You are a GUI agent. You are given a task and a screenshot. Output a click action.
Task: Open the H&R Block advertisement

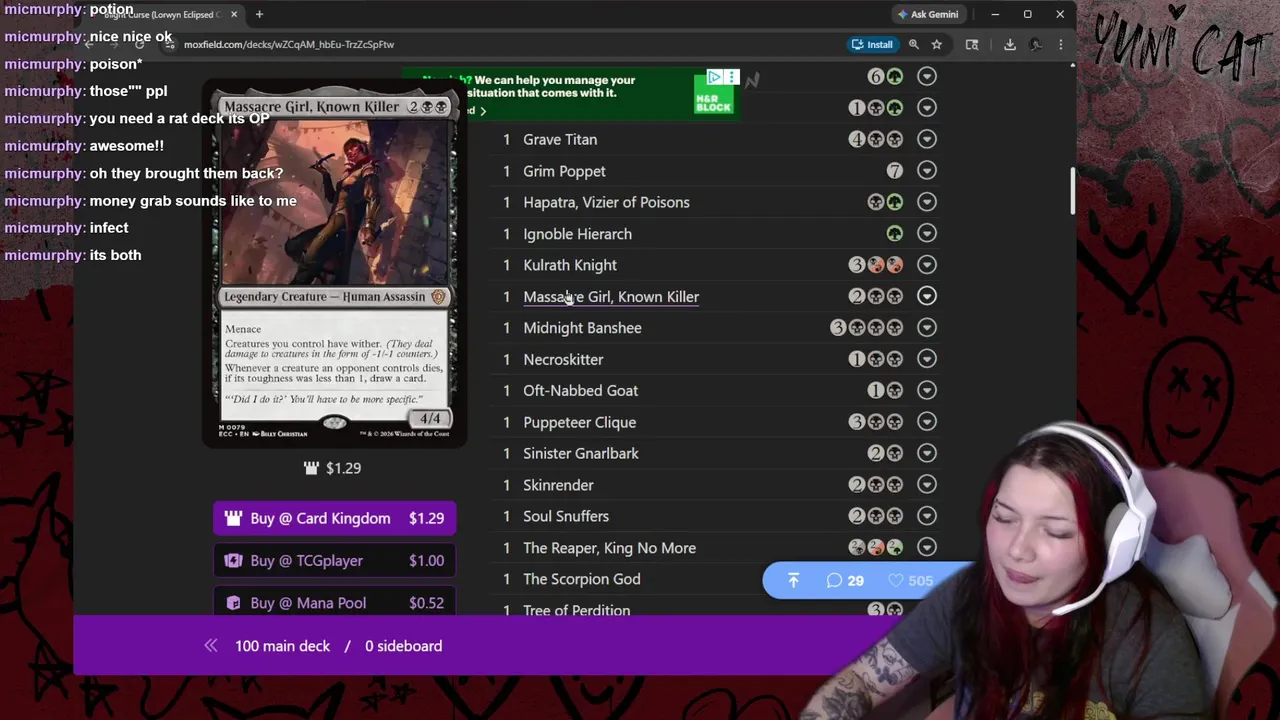point(570,94)
